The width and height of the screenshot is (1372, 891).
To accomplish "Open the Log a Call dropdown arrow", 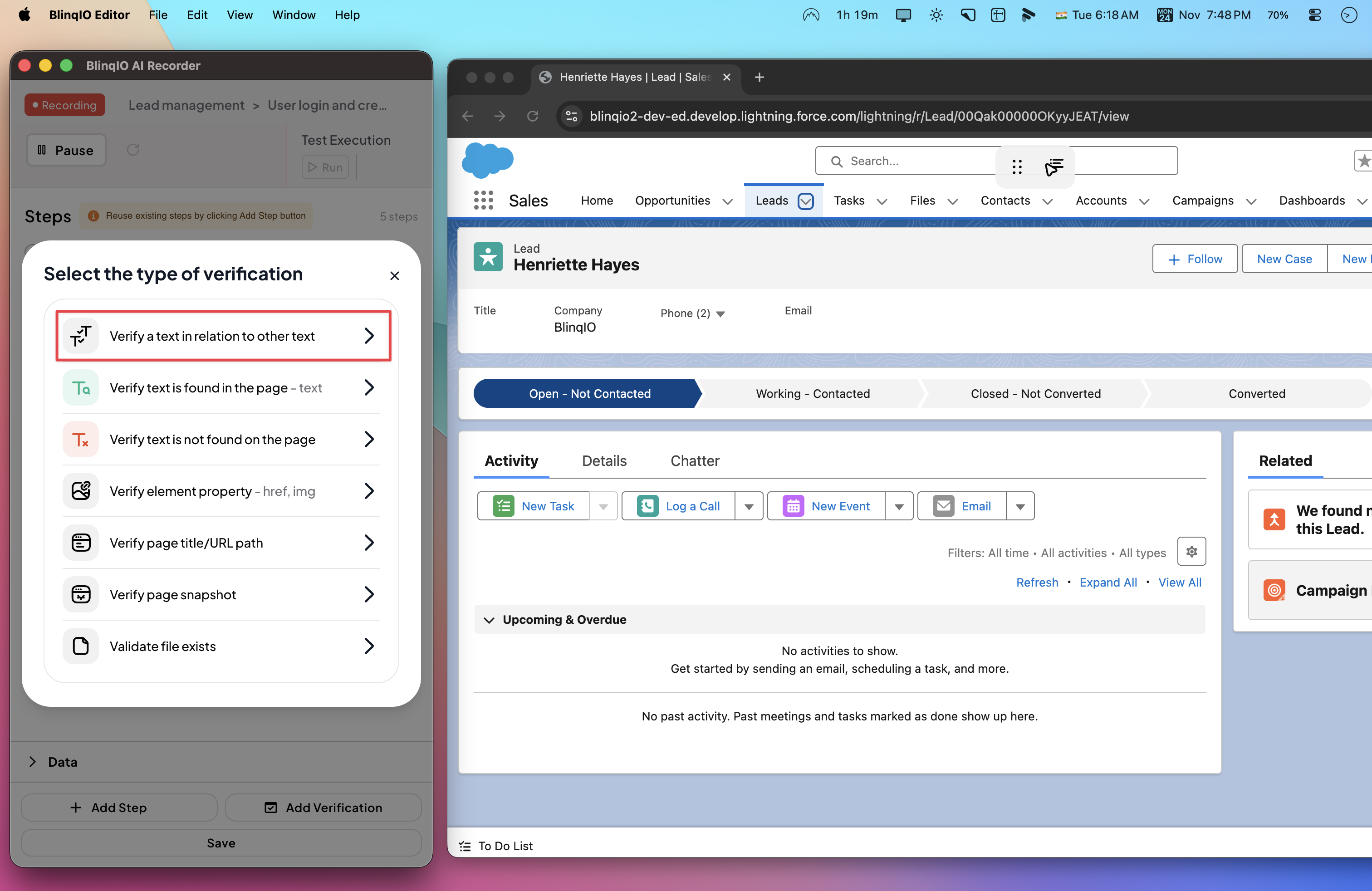I will tap(748, 506).
